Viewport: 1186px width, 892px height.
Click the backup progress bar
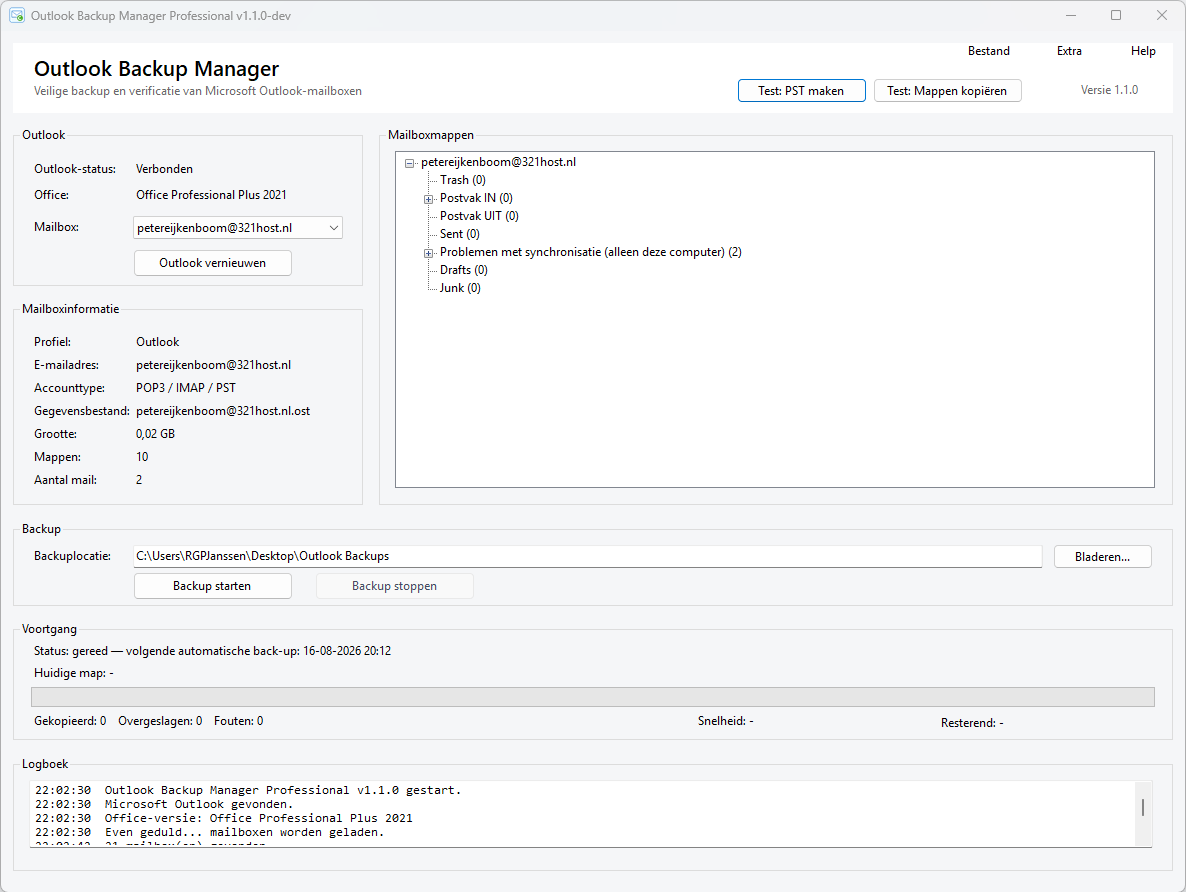pos(593,697)
